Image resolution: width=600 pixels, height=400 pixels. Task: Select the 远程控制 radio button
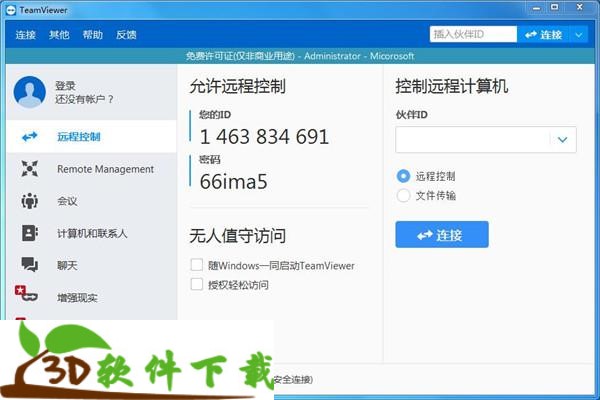(x=403, y=176)
